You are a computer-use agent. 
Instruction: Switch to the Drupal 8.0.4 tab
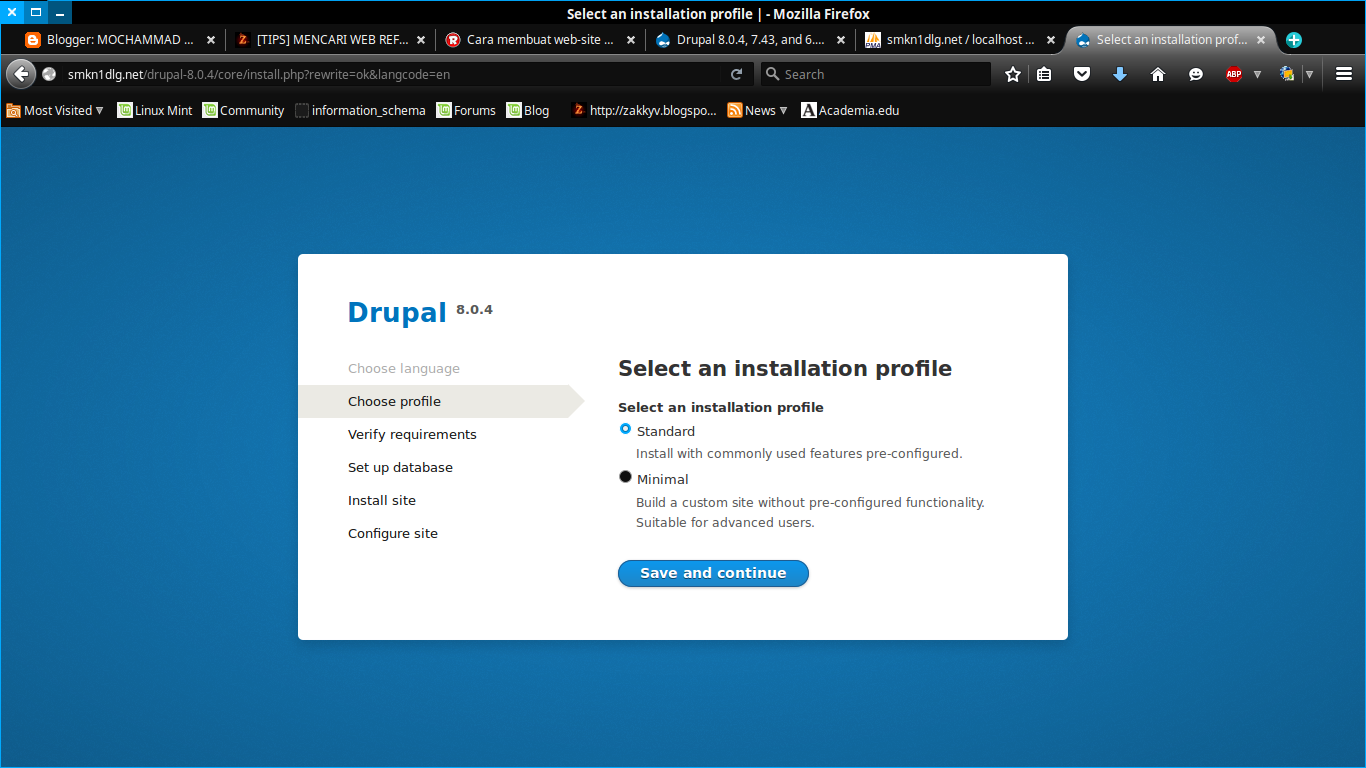(x=740, y=40)
